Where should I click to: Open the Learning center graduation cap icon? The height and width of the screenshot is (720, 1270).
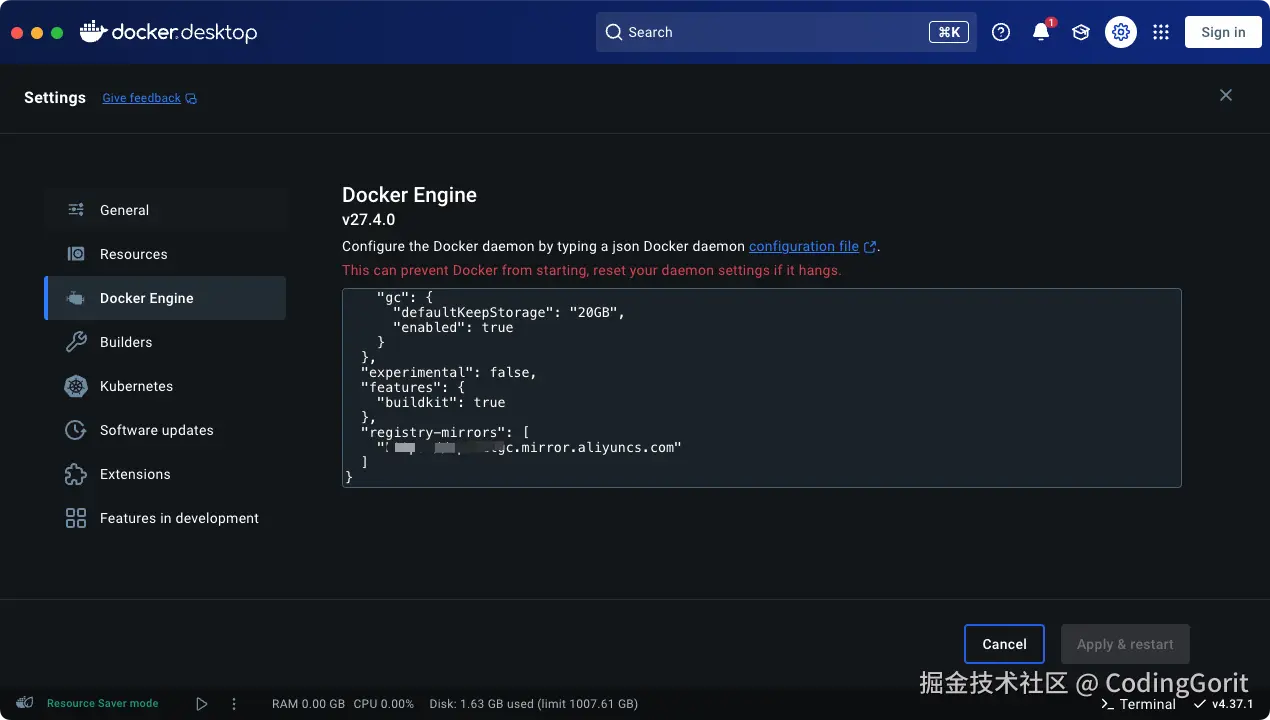1081,32
